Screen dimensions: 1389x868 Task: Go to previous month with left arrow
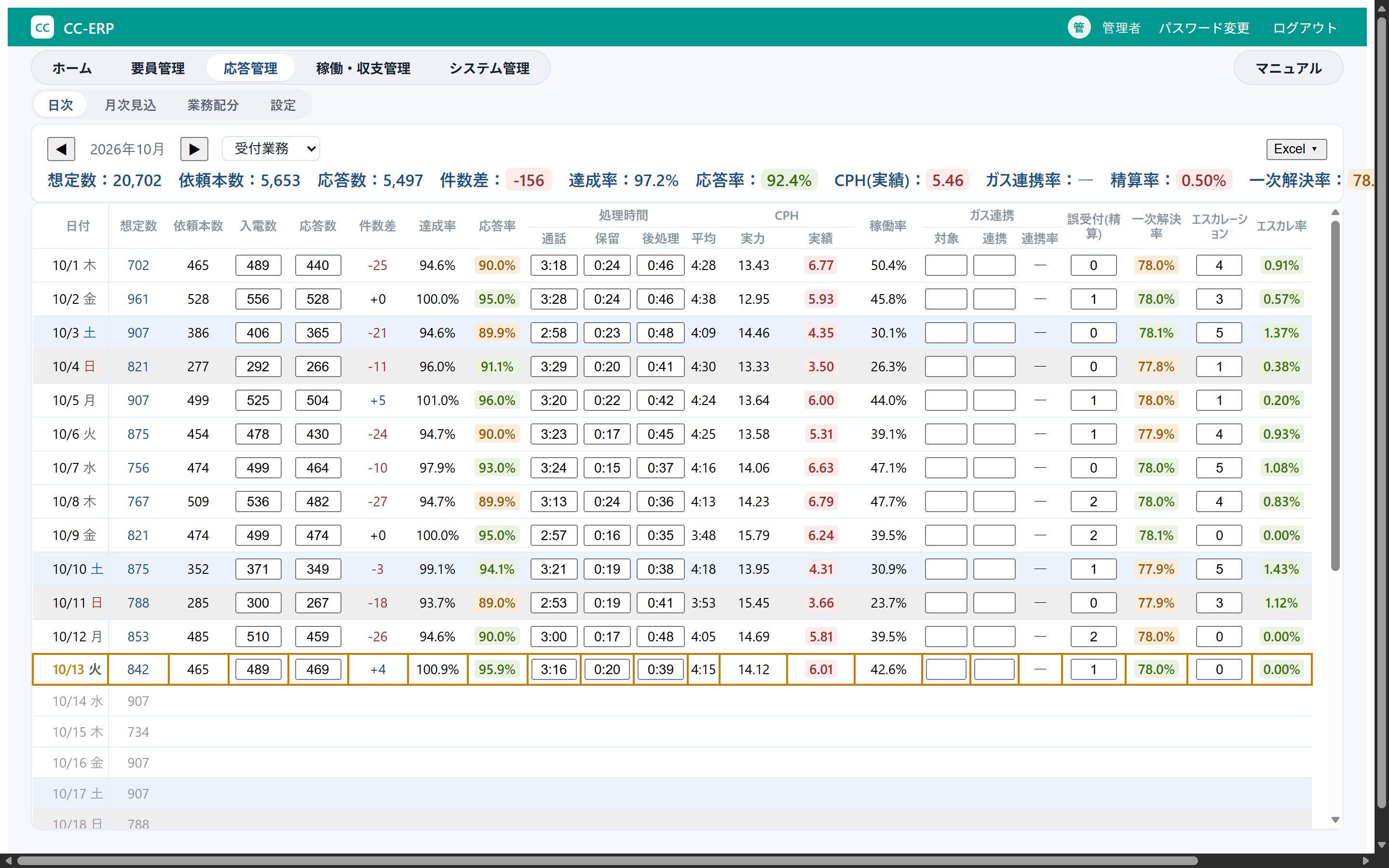pos(61,149)
